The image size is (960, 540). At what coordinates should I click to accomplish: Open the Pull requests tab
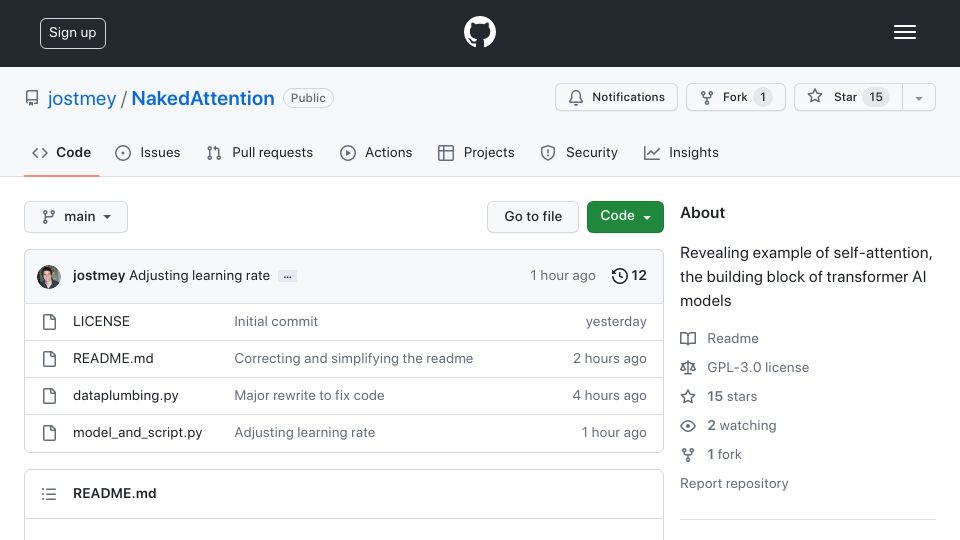click(260, 152)
